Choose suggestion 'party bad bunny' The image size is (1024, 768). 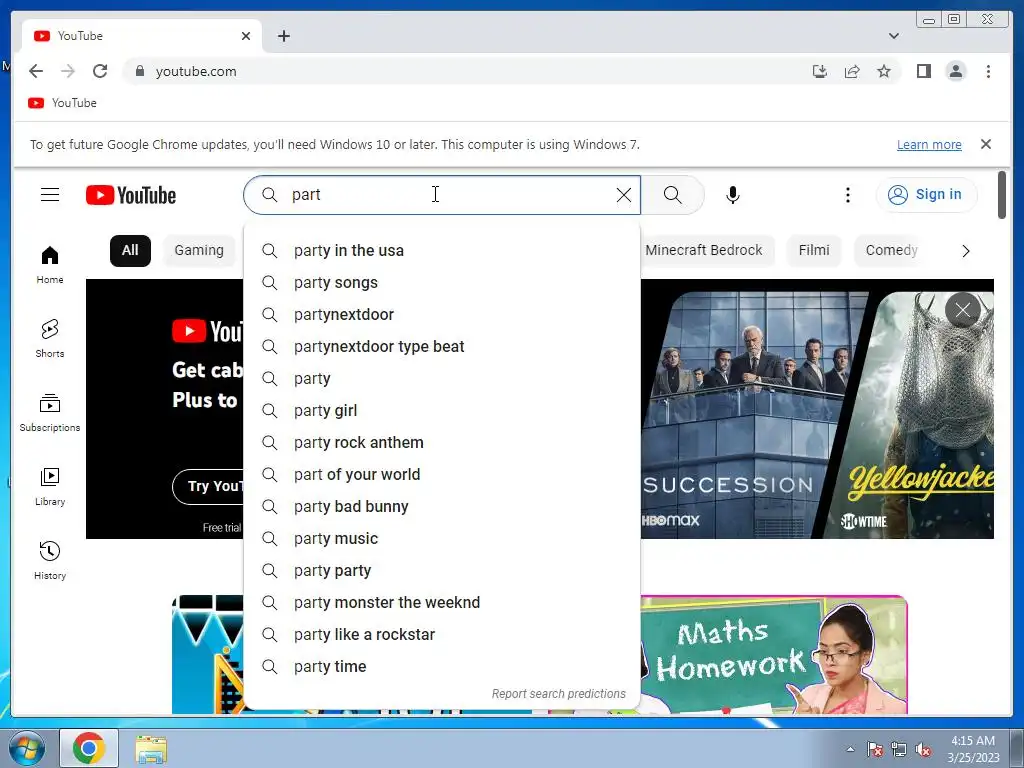(441, 507)
